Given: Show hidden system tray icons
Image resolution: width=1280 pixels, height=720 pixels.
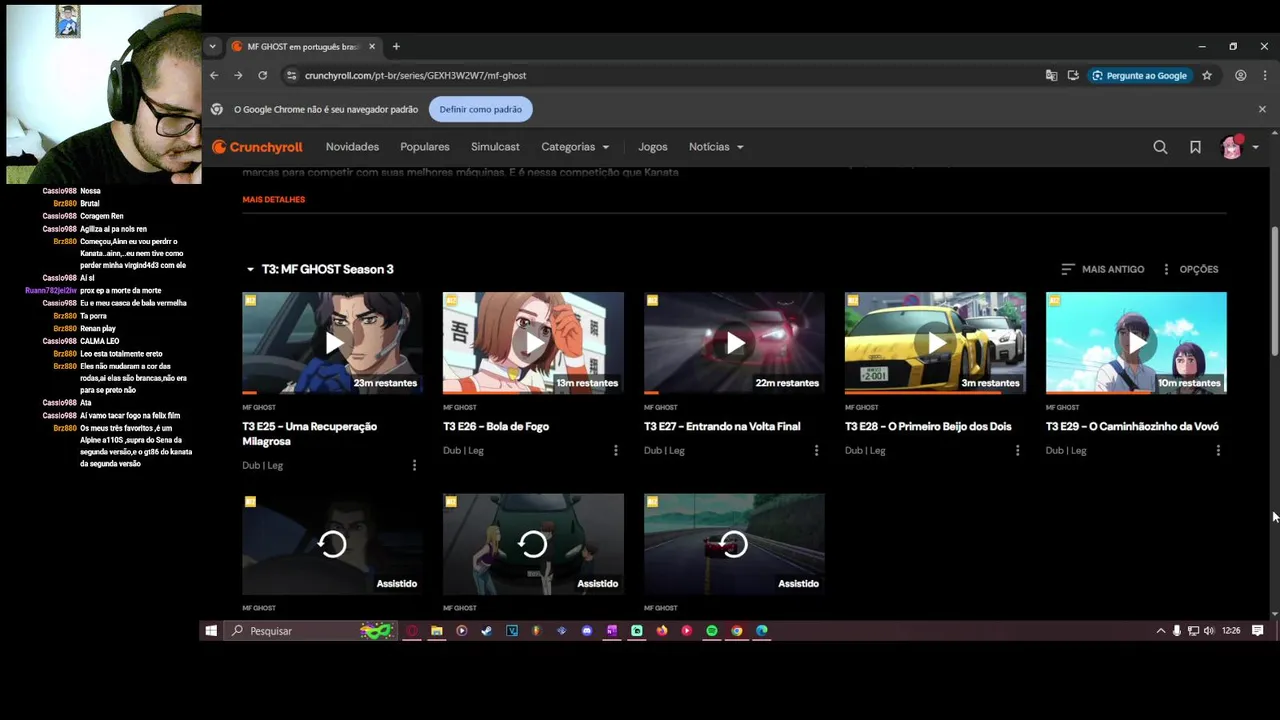Looking at the screenshot, I should [1160, 631].
